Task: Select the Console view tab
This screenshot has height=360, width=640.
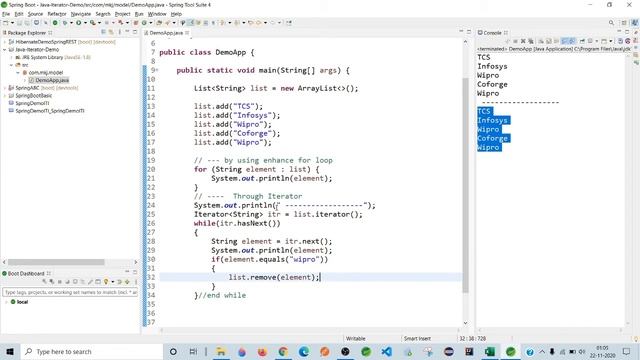Action: point(492,33)
